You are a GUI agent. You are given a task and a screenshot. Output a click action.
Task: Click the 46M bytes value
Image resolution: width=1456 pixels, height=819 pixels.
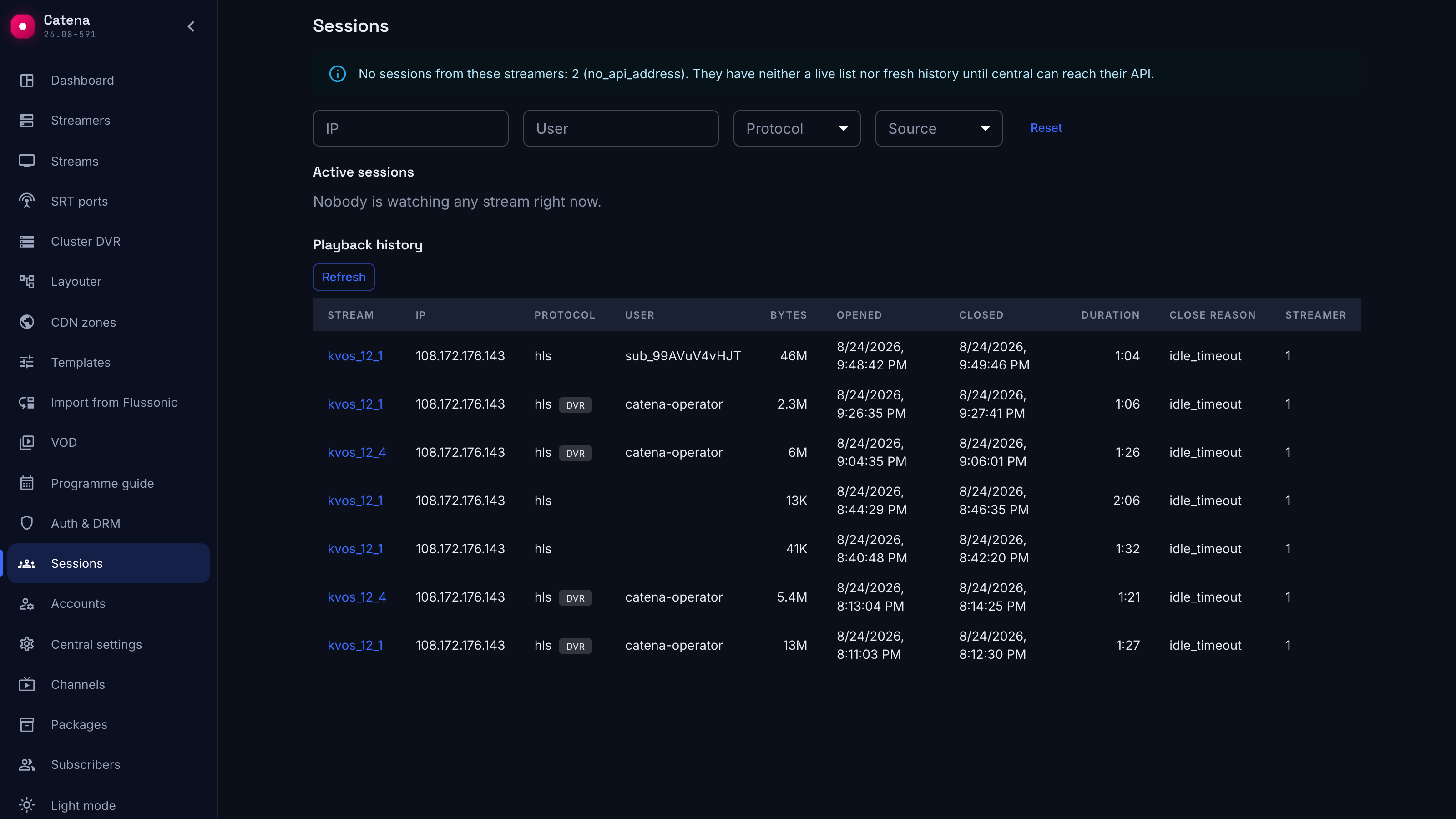(x=794, y=356)
